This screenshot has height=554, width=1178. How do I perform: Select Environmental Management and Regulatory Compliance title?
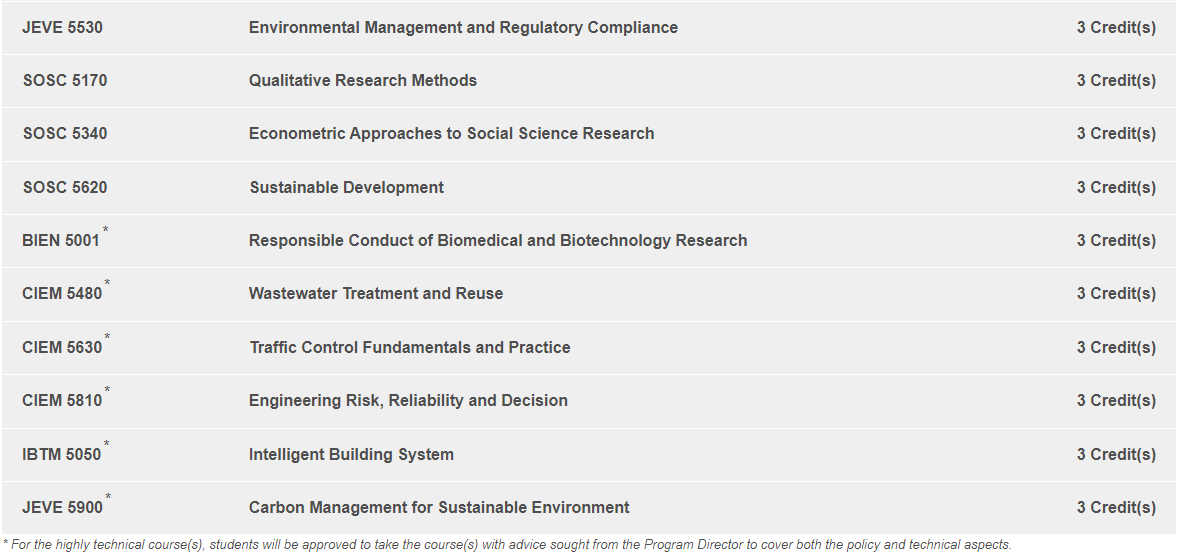pos(463,28)
